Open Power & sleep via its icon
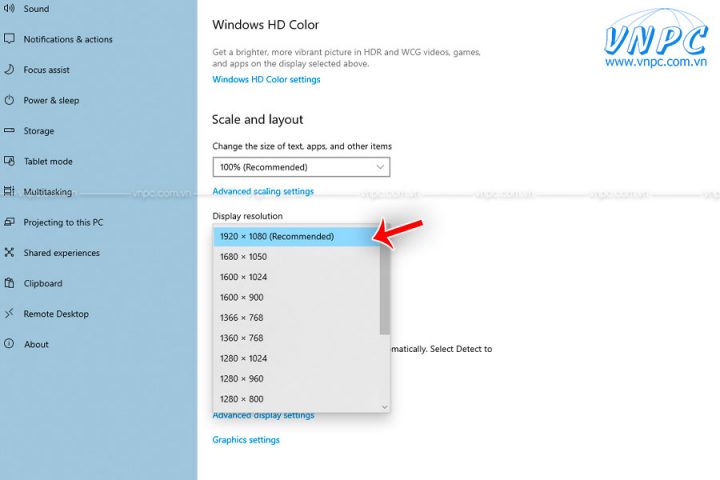The height and width of the screenshot is (480, 720). point(9,101)
